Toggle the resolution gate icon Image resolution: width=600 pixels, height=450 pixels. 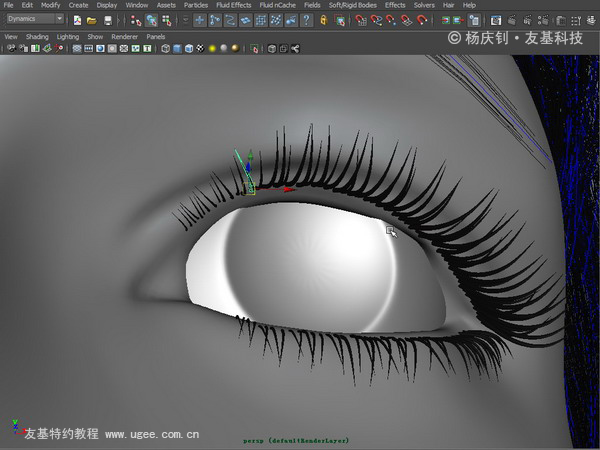[x=100, y=48]
